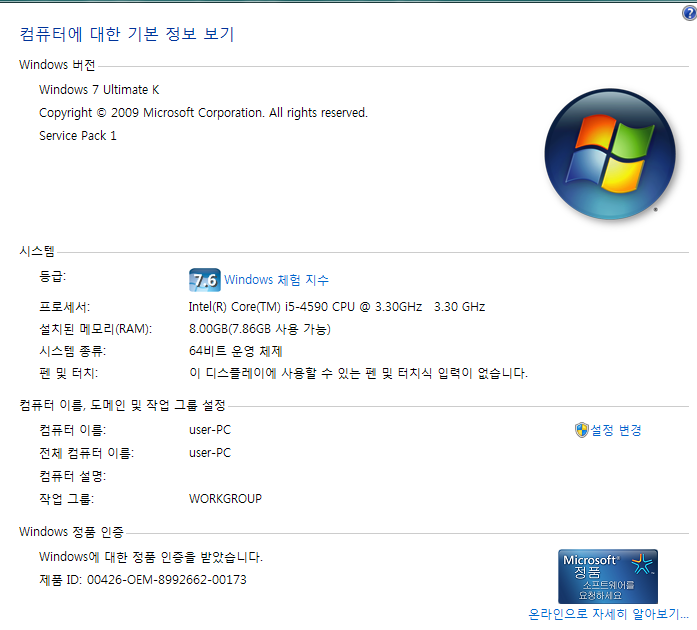Click the 작업 그룹 label
Viewport: 697px width, 630px height.
point(67,499)
